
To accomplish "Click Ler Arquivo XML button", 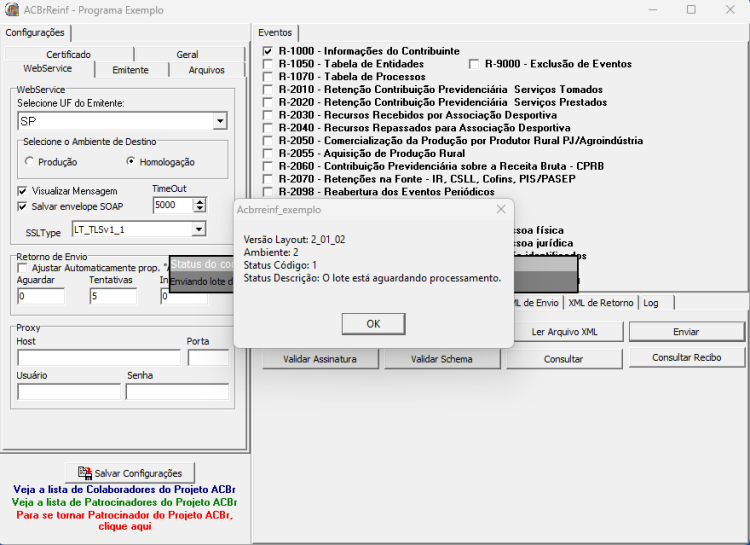I will (564, 332).
